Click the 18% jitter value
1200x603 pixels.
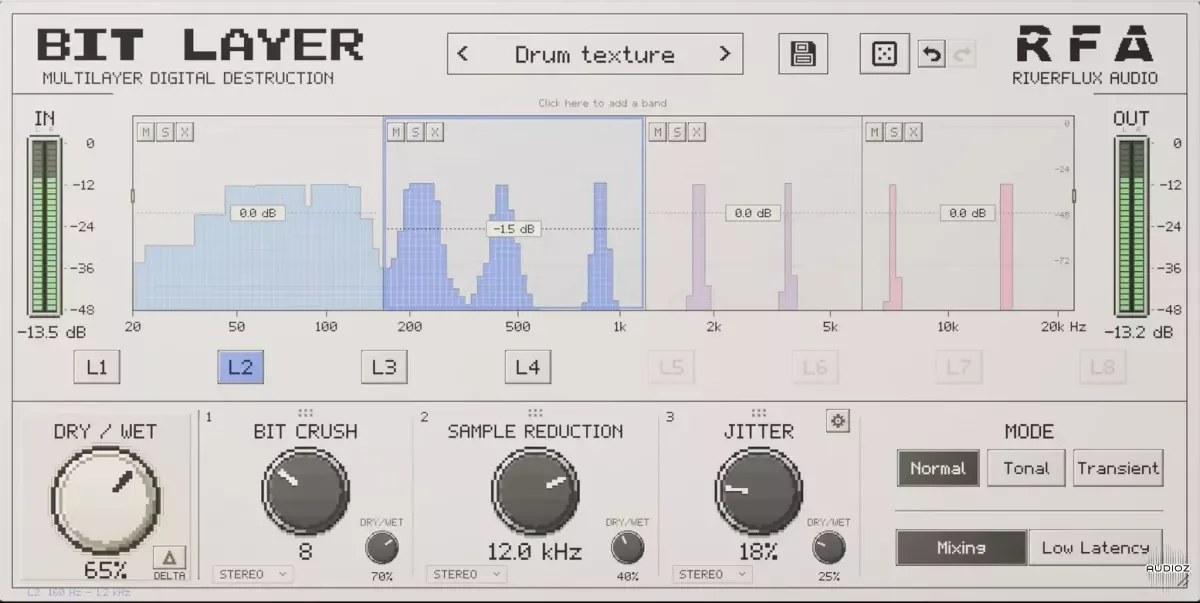758,551
